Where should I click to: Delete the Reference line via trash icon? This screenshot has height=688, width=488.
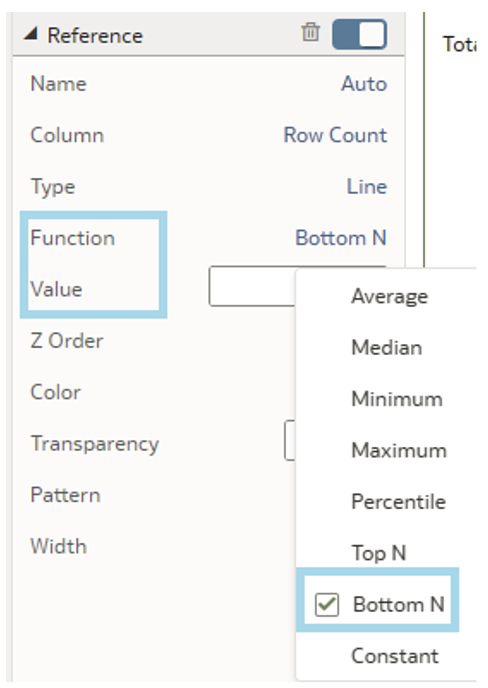tap(310, 32)
